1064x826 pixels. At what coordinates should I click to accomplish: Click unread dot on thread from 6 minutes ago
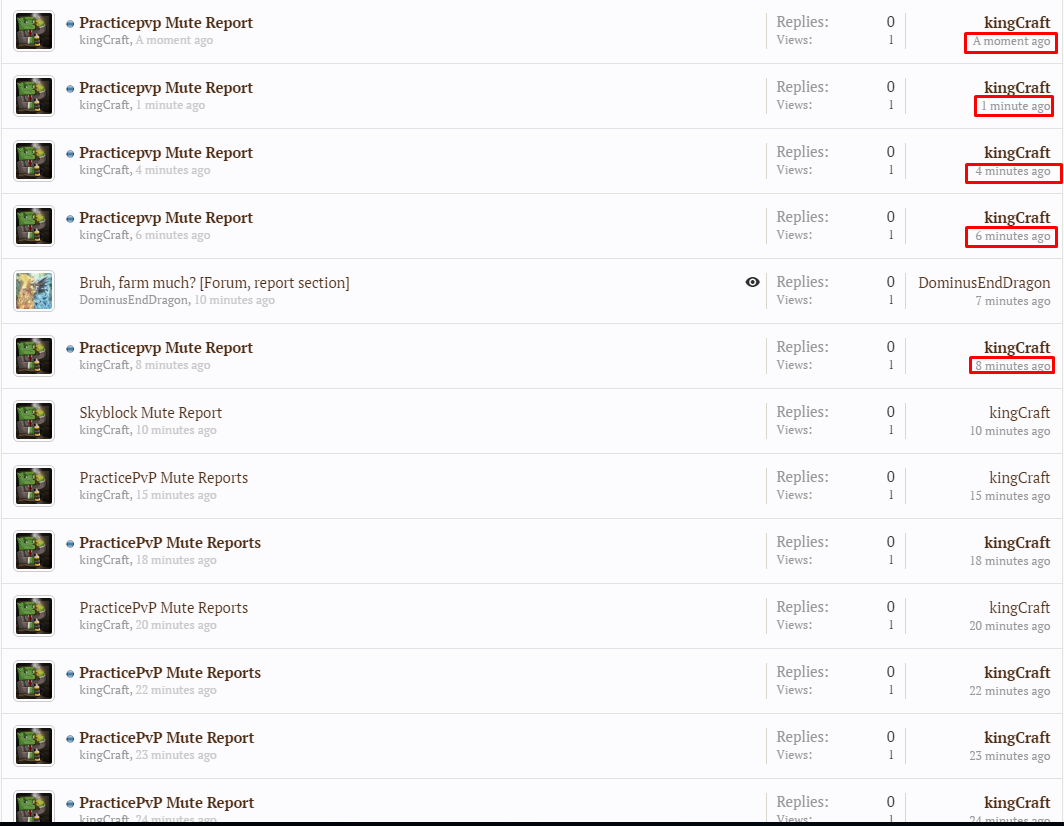[70, 219]
